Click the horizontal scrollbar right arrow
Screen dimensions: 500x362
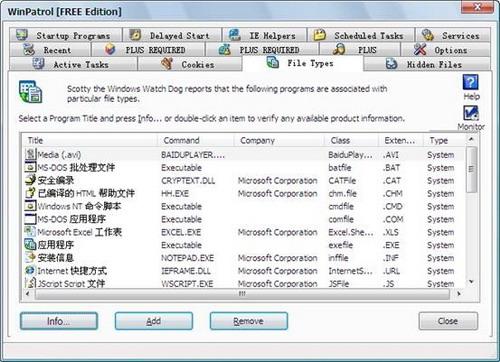coord(459,294)
